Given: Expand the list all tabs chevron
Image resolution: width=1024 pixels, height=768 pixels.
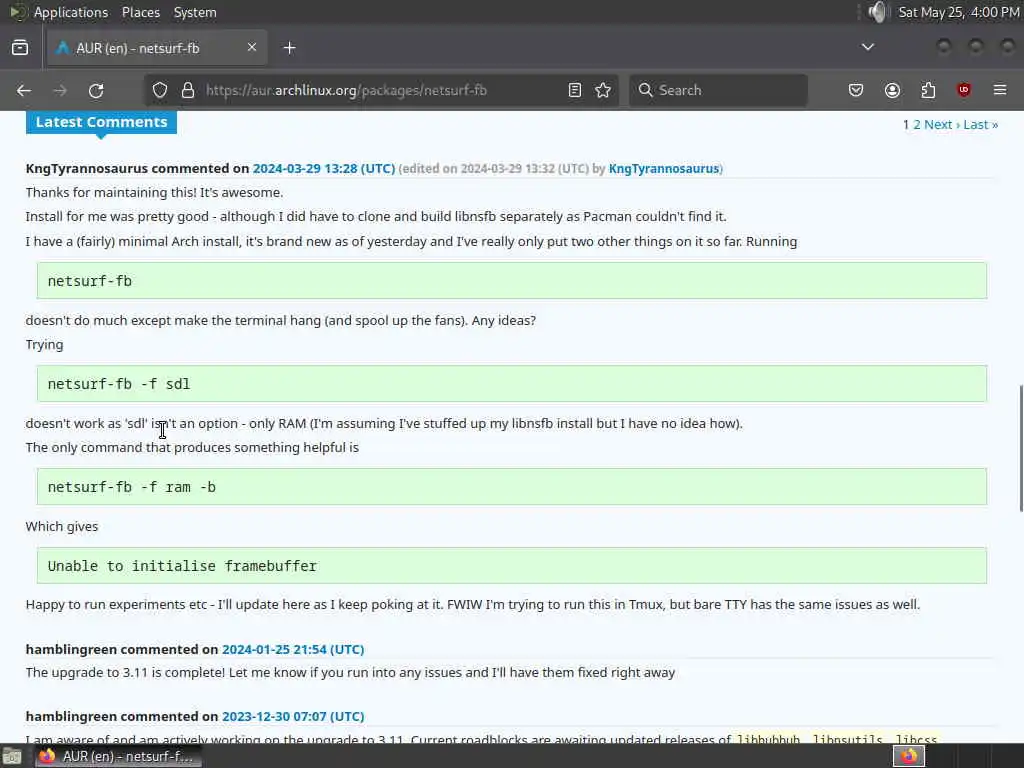Looking at the screenshot, I should coord(867,47).
